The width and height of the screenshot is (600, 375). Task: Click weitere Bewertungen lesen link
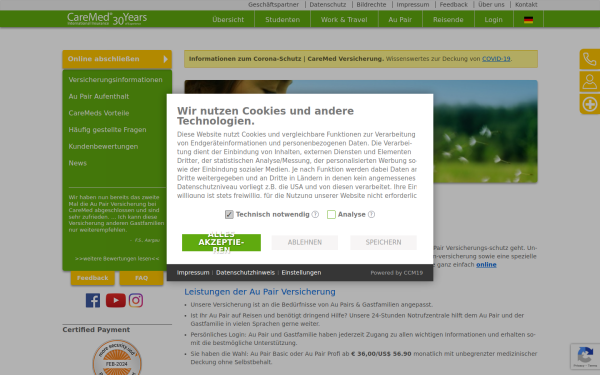click(117, 259)
